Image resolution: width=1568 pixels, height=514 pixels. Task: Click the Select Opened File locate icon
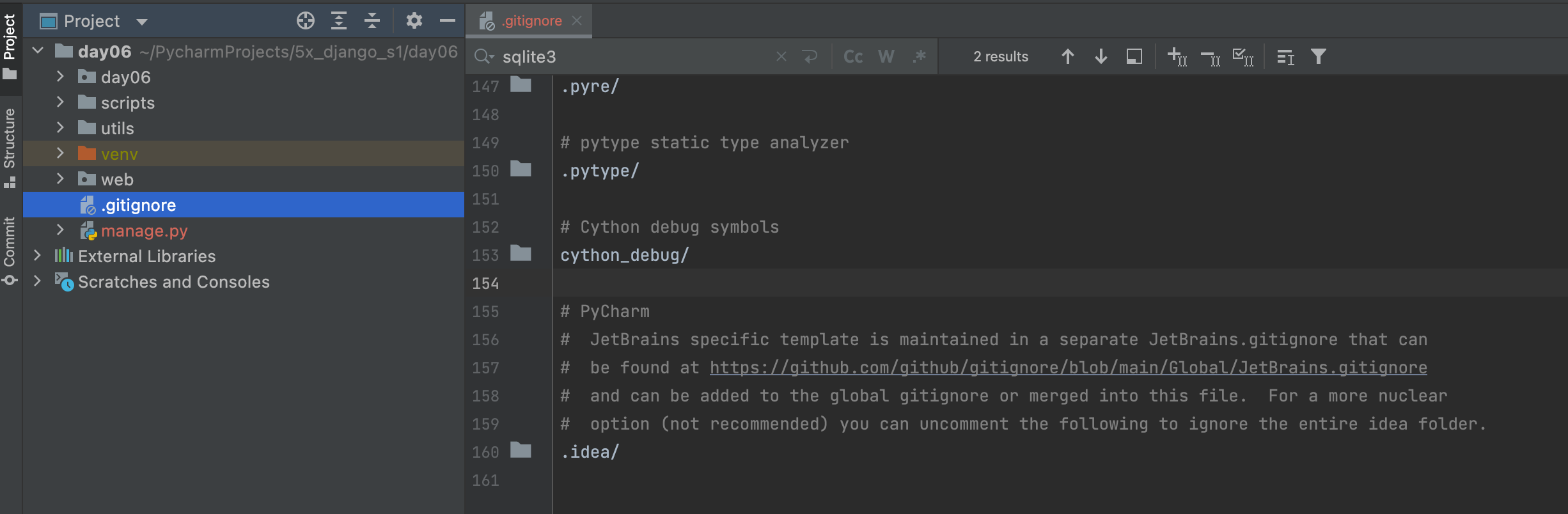pyautogui.click(x=306, y=21)
